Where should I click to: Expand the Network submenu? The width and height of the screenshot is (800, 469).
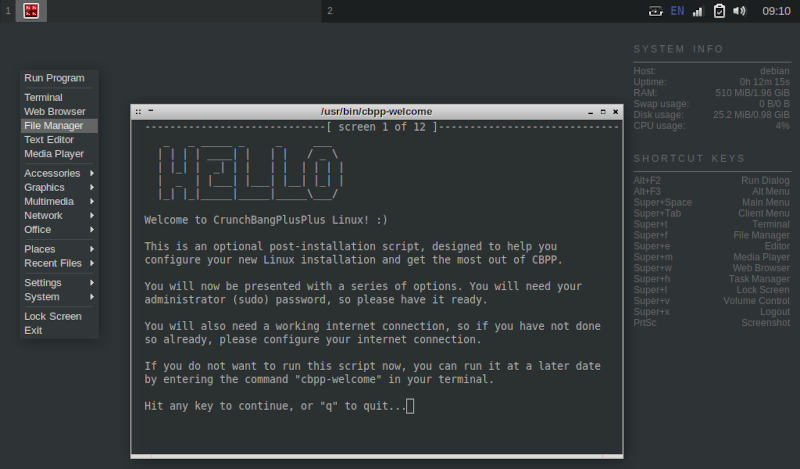[59, 215]
